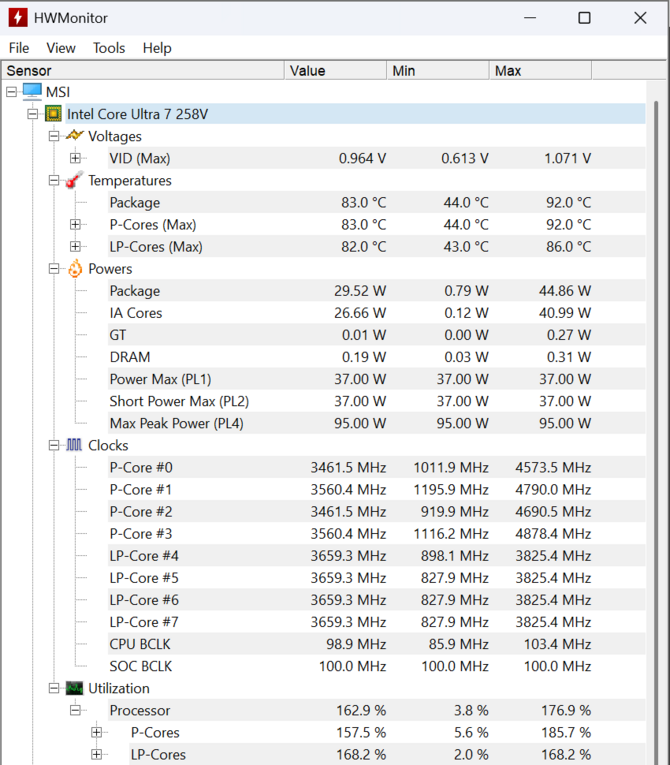Screen dimensions: 670x765
Task: Click the 0.964 V VID value
Action: [x=363, y=158]
